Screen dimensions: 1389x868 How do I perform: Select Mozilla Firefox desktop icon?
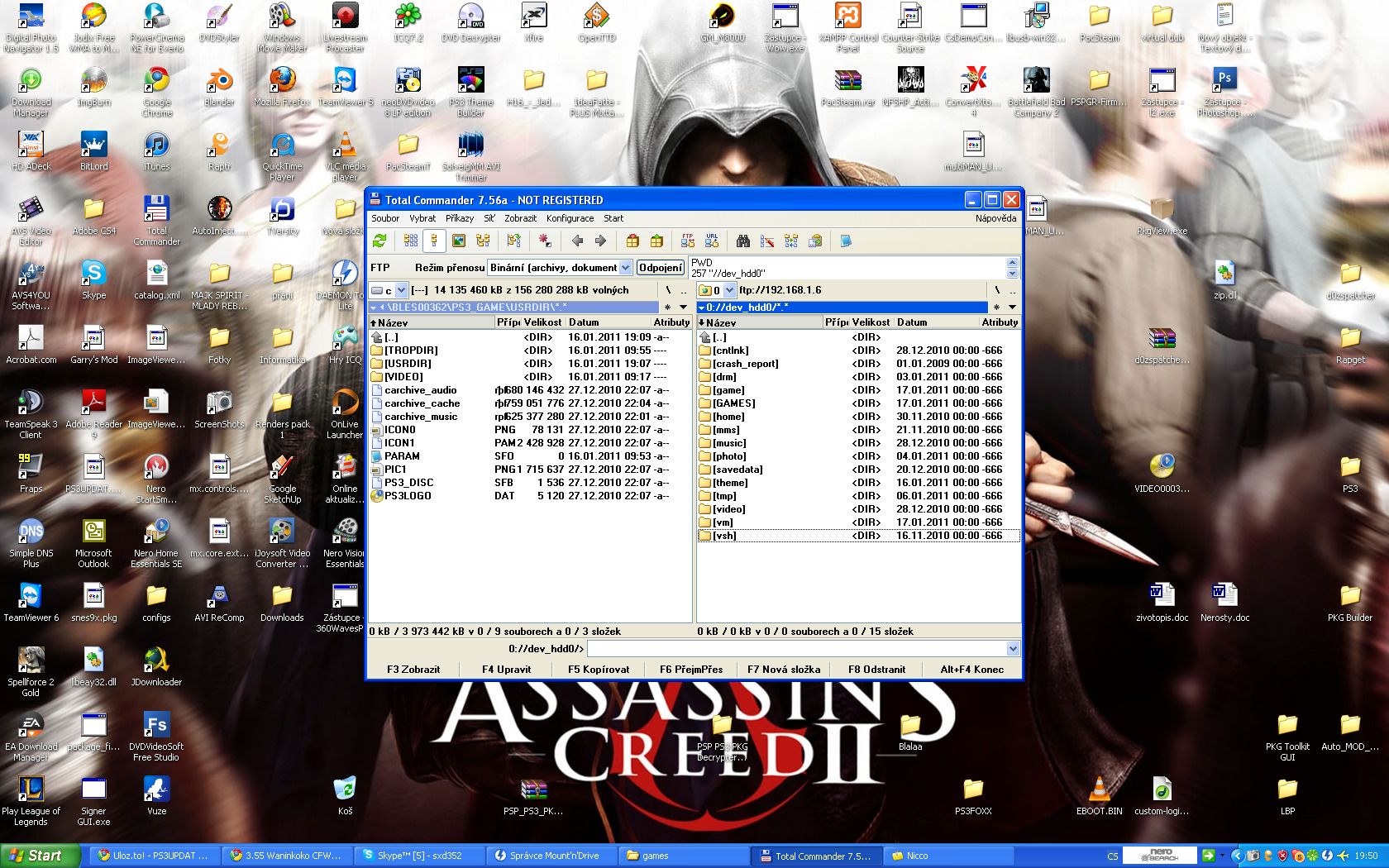pyautogui.click(x=283, y=86)
